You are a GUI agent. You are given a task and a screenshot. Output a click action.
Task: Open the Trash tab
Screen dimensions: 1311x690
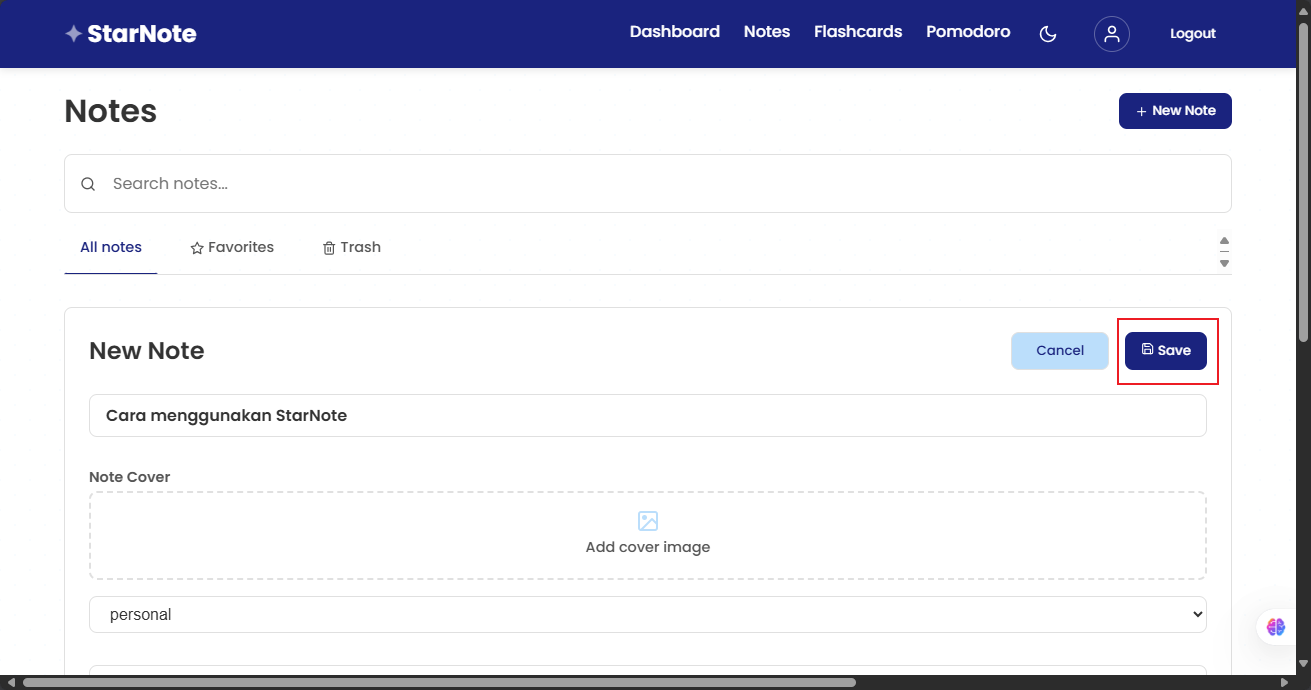pos(352,247)
